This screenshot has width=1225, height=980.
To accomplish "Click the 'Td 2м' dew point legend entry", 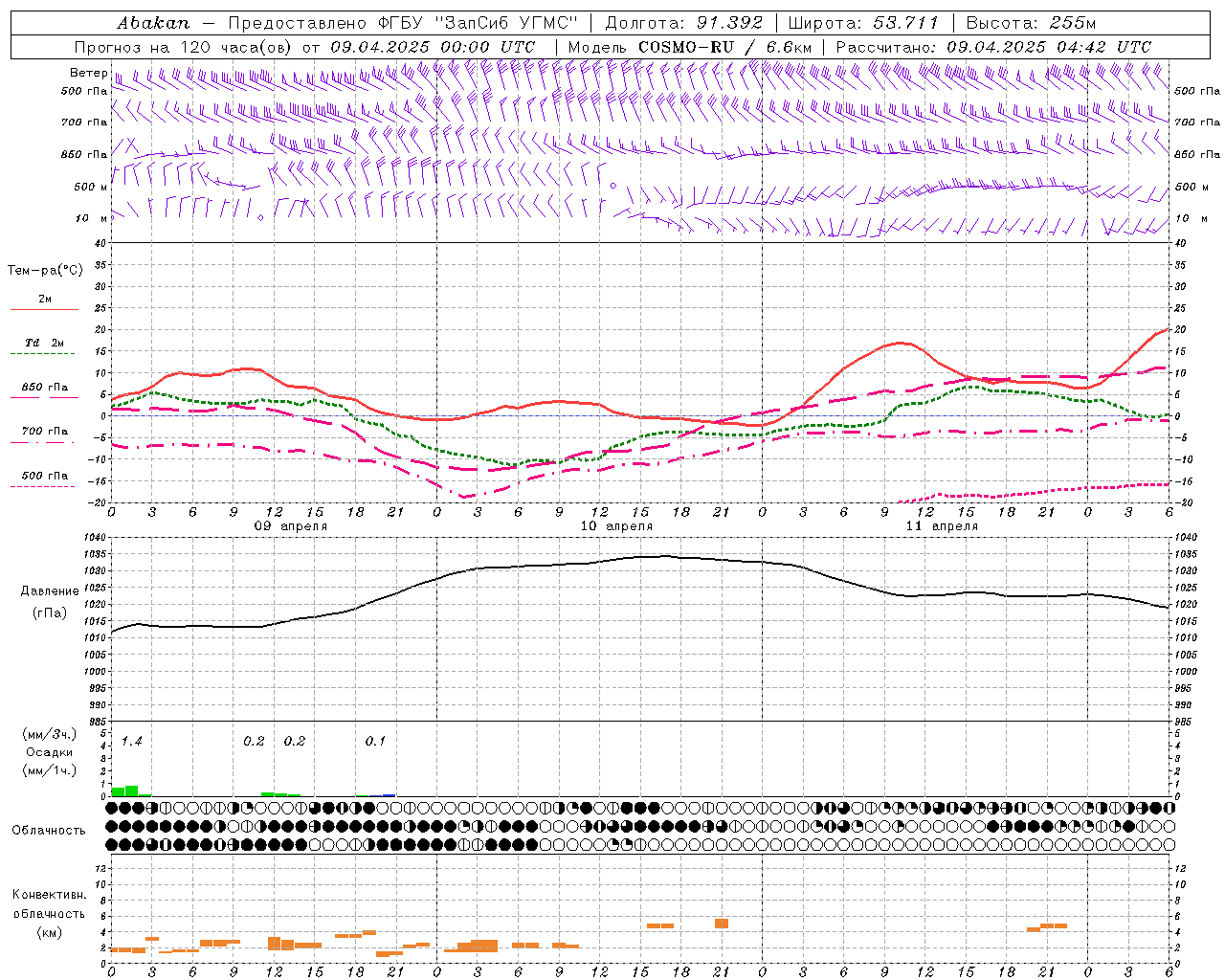I will pyautogui.click(x=45, y=343).
